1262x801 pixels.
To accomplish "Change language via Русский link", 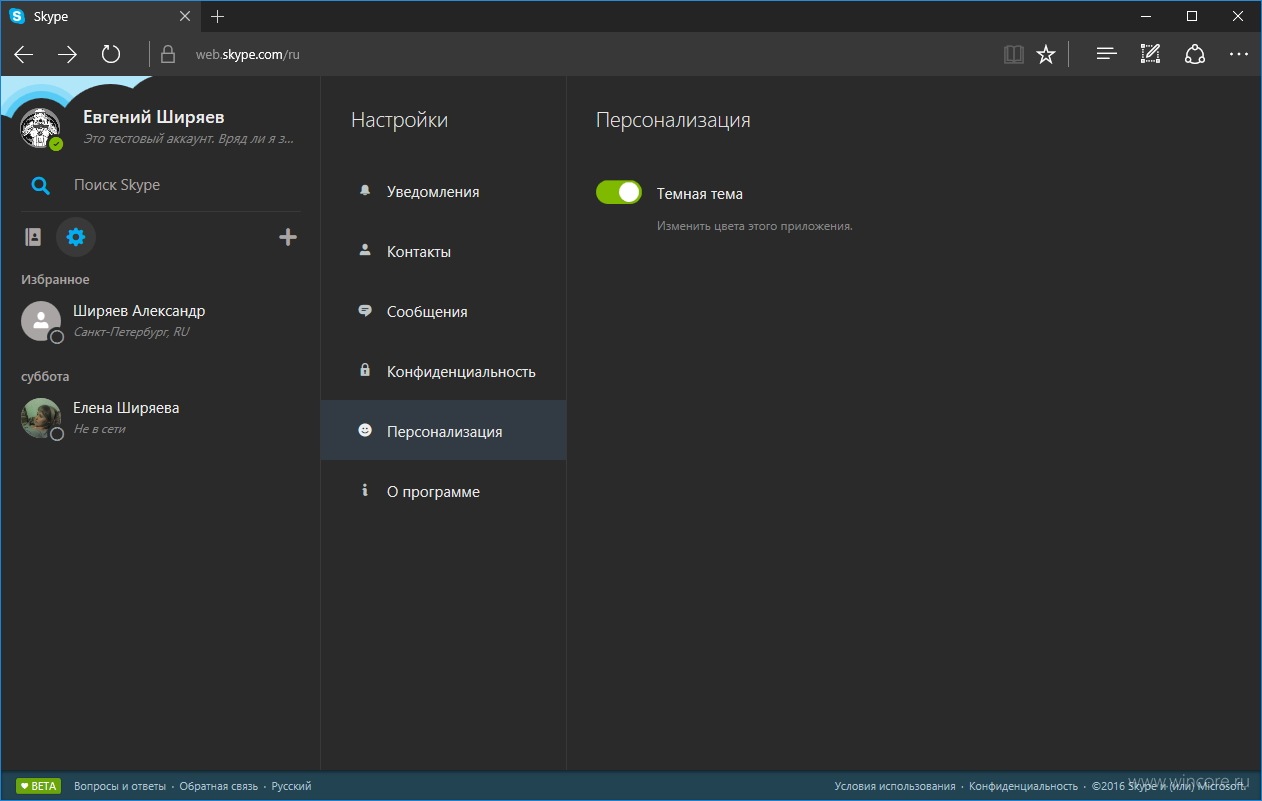I will (291, 786).
